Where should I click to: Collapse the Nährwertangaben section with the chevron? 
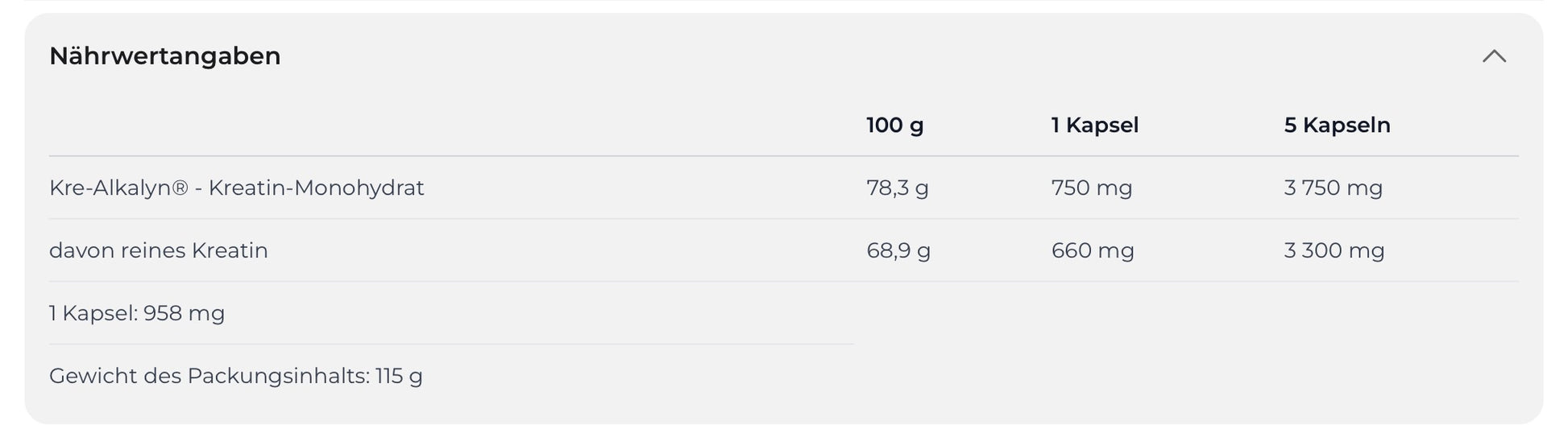pos(1494,56)
